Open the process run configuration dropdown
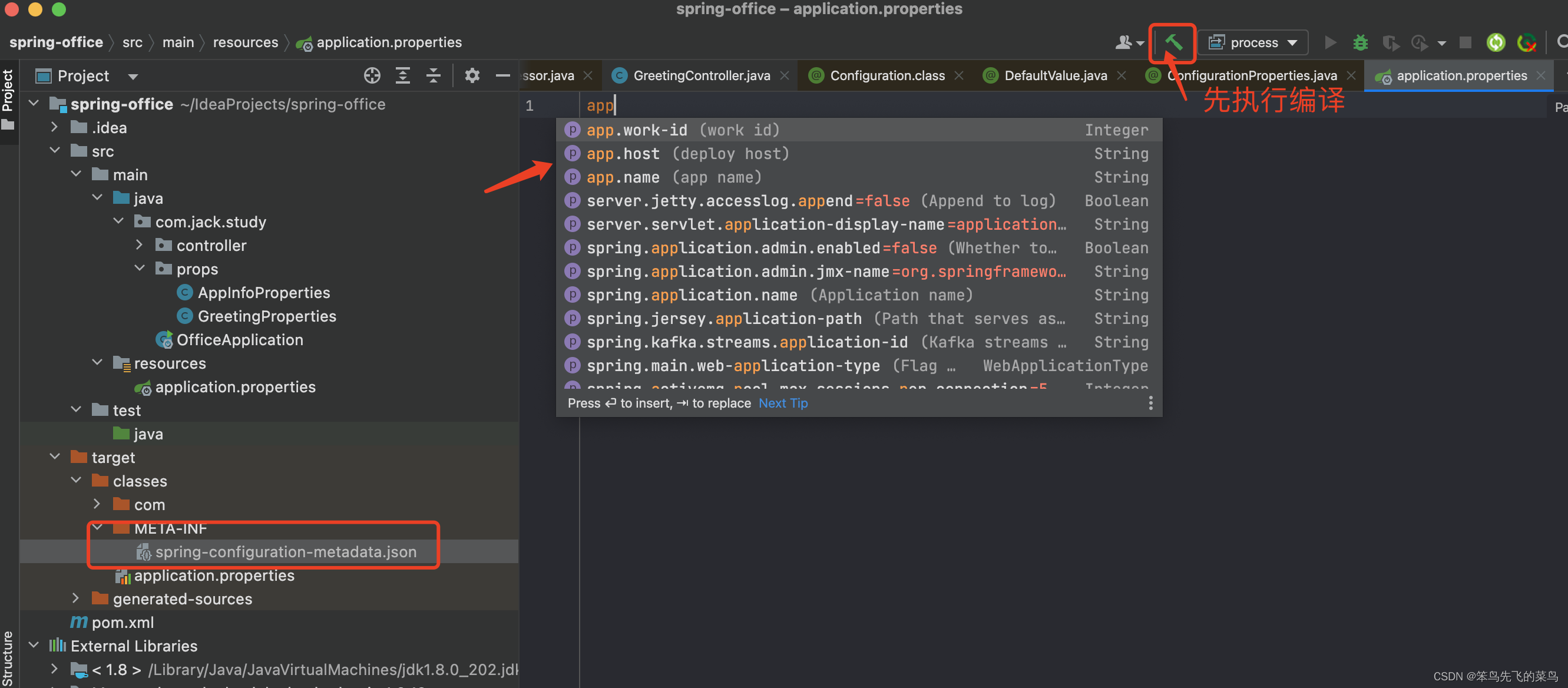The height and width of the screenshot is (688, 1568). (1253, 42)
